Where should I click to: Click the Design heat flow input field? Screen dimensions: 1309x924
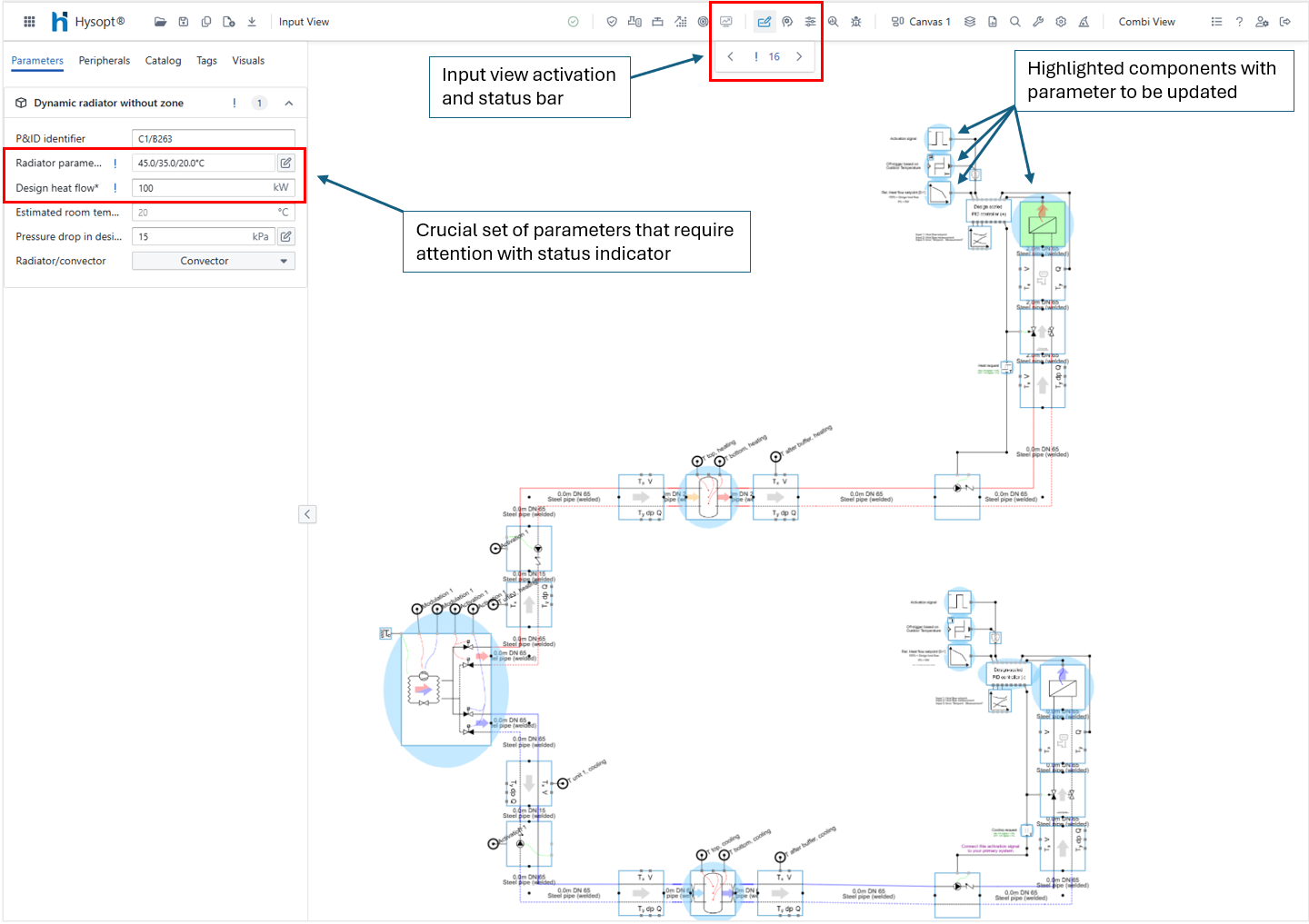[202, 188]
